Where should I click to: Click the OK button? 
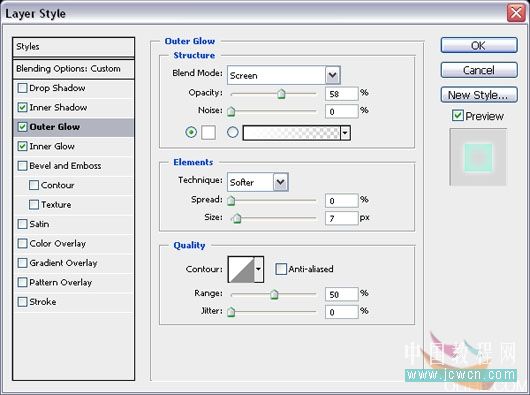pos(479,45)
